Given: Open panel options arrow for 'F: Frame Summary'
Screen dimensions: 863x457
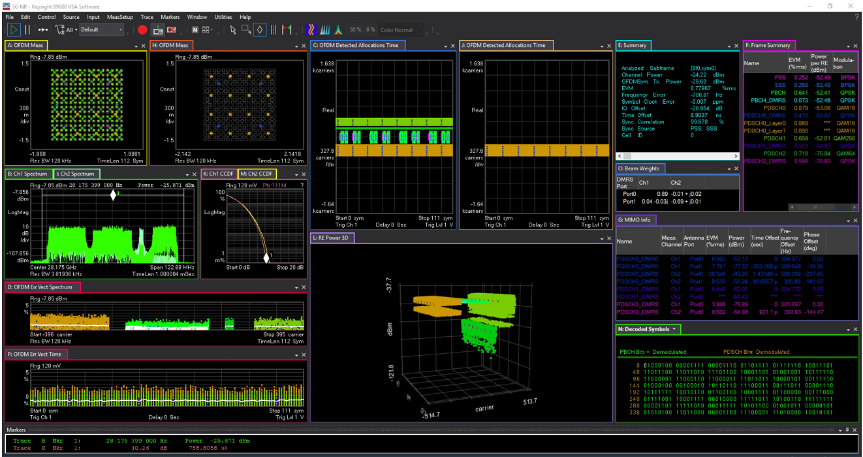Looking at the screenshot, I should point(848,46).
